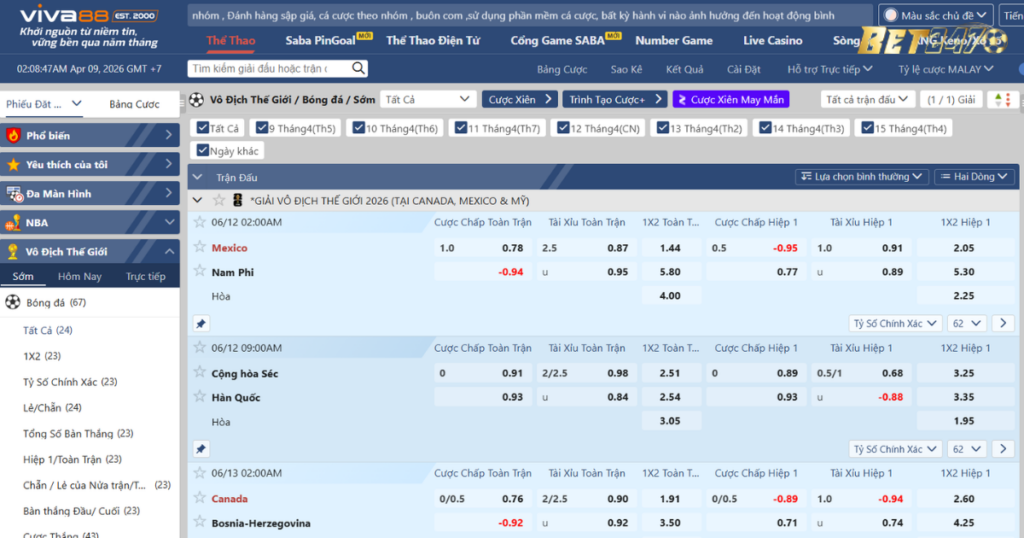The image size is (1024, 538).
Task: Click the odds sort arrows icon
Action: (998, 100)
